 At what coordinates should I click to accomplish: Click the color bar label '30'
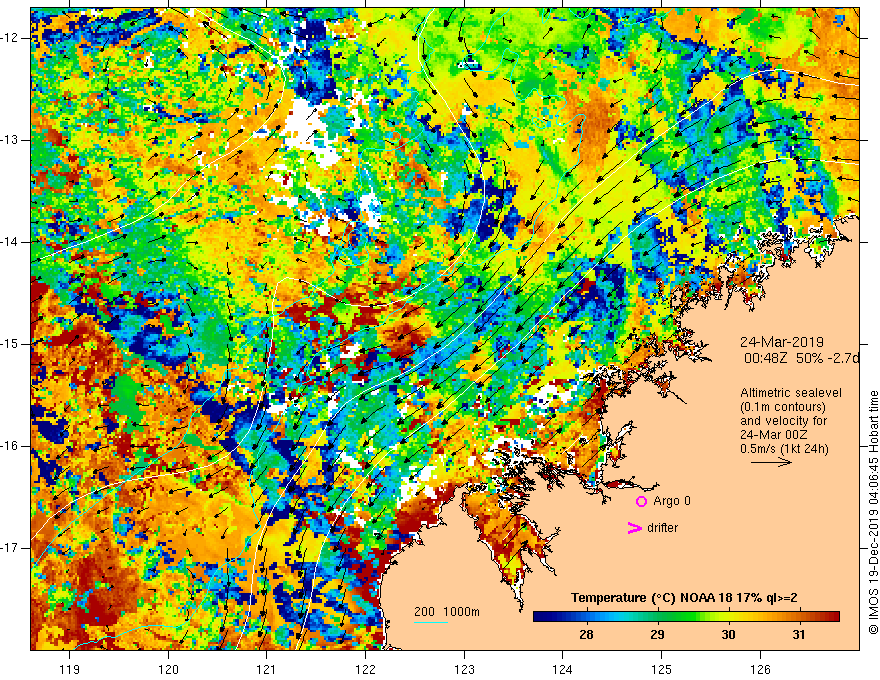click(x=728, y=635)
